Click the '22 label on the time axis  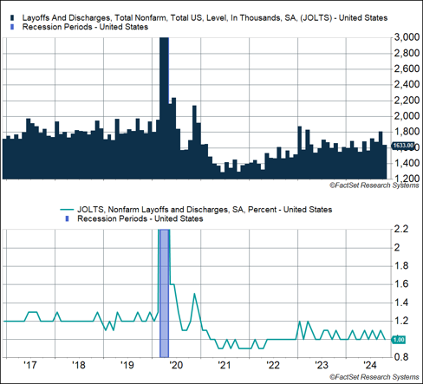click(273, 365)
